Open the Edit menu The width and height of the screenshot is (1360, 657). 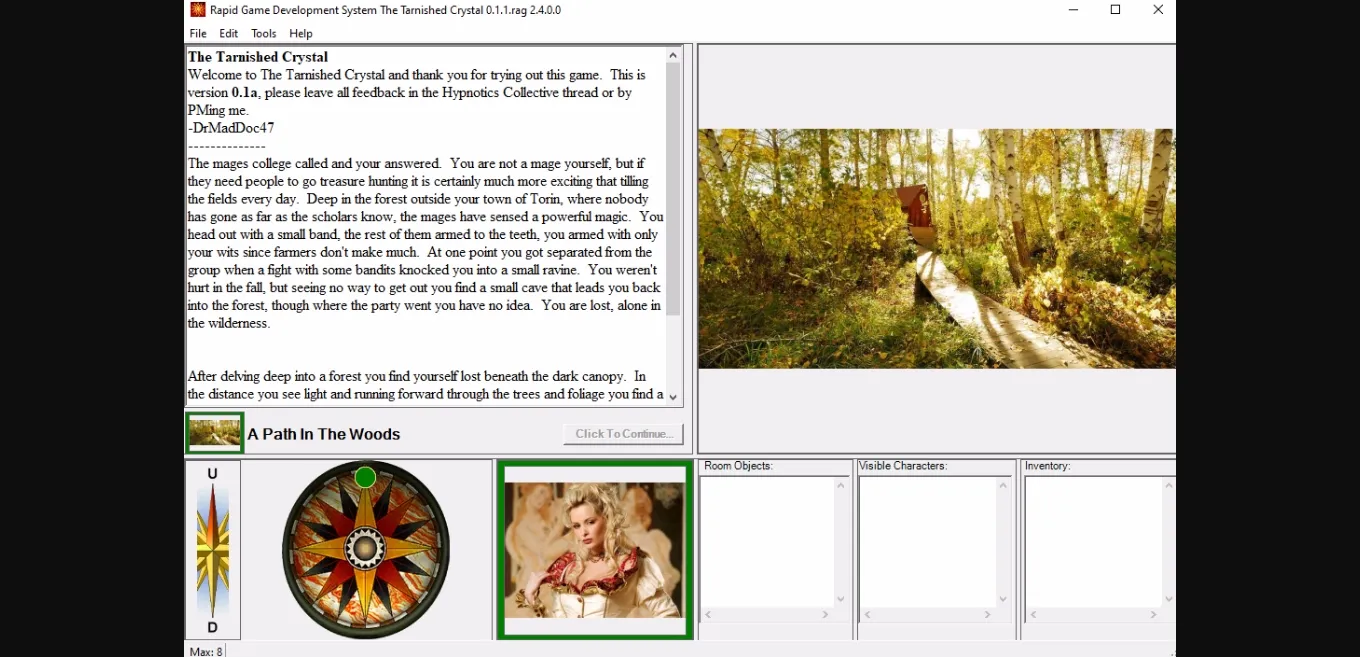pyautogui.click(x=229, y=33)
